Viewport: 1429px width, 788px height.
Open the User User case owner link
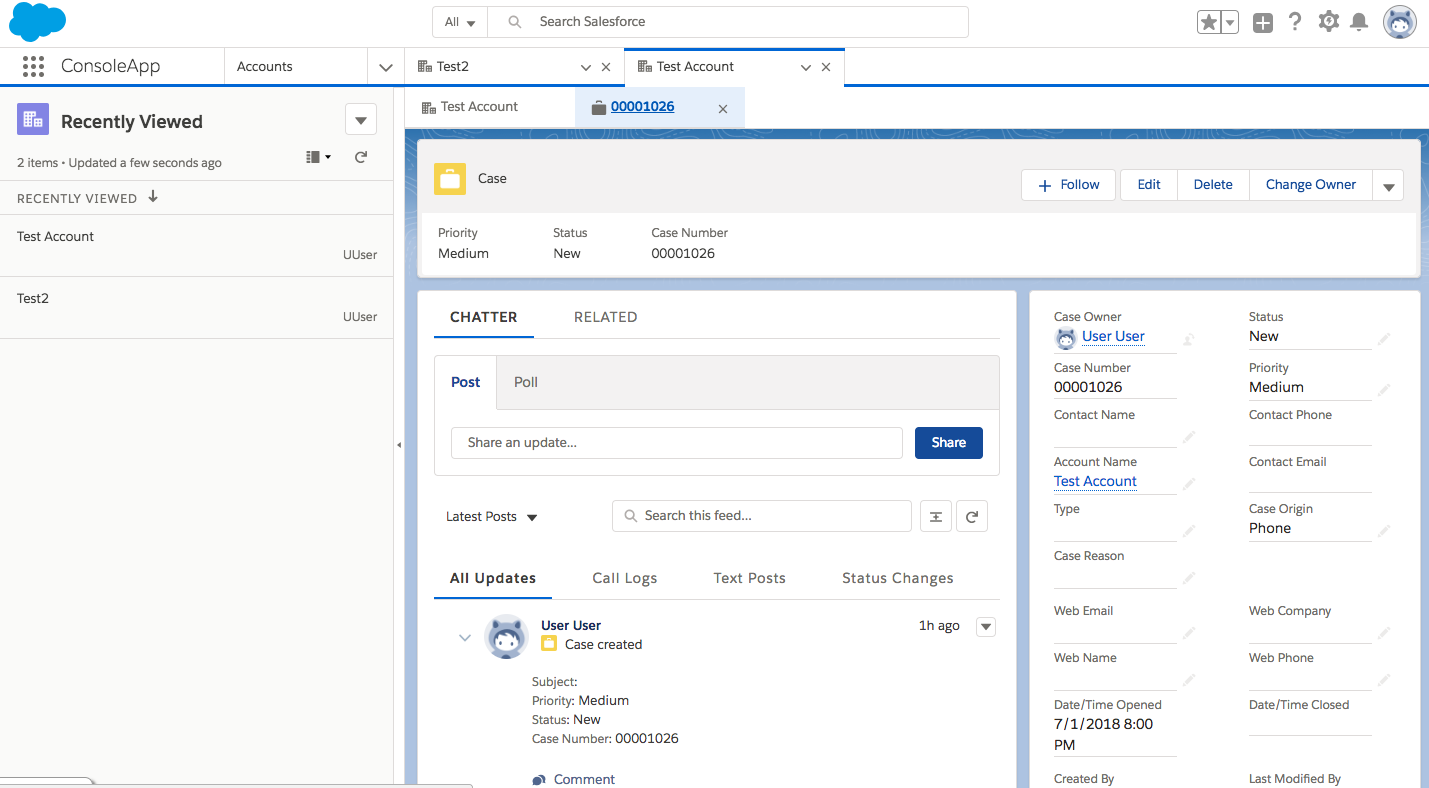(x=1113, y=337)
